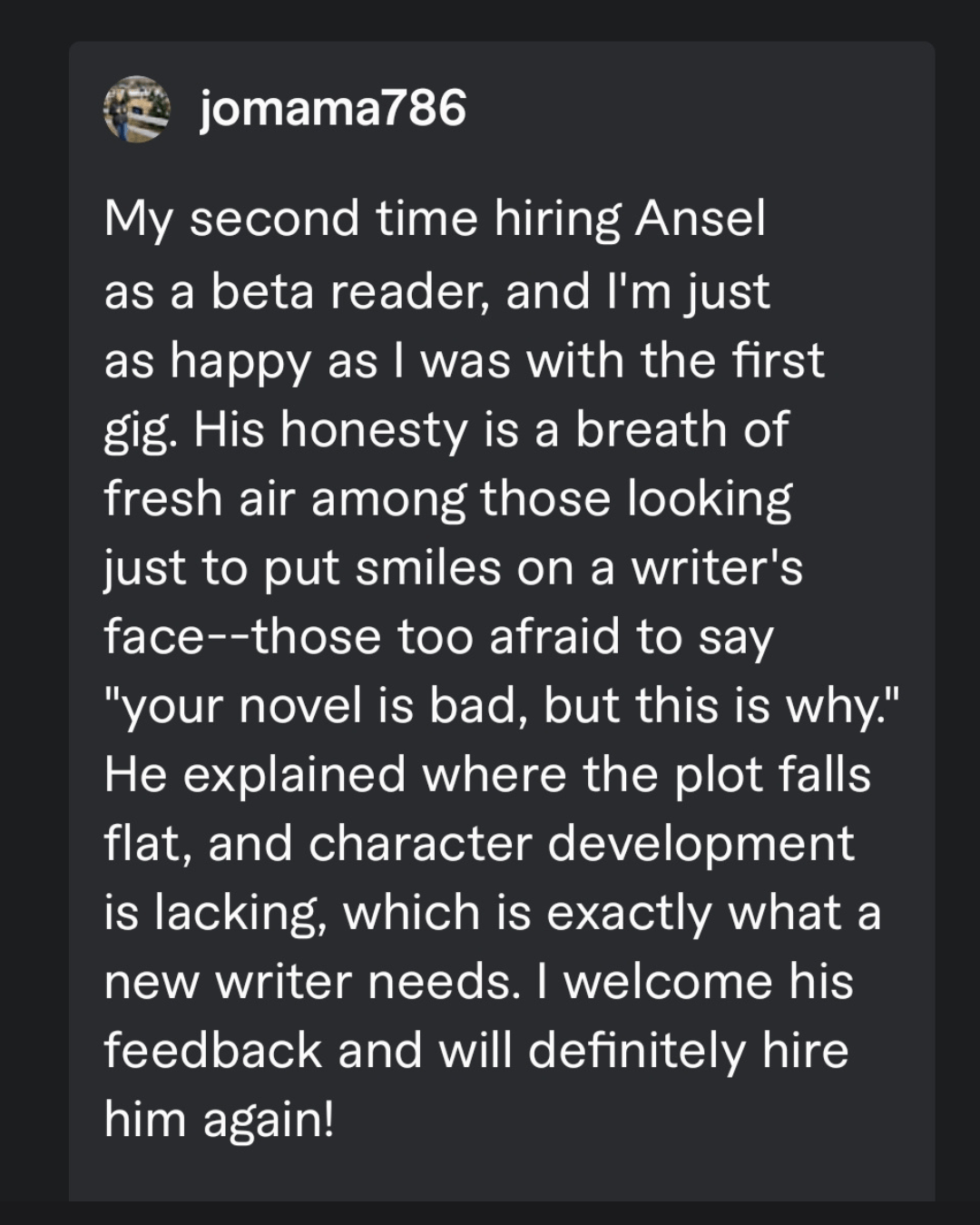Click the word "feedback" in the review
980x1225 pixels.
tap(213, 1051)
